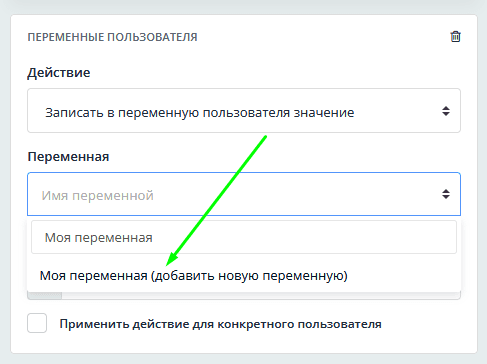The height and width of the screenshot is (364, 487).
Task: Delete the user variables block via trash icon
Action: (x=455, y=36)
